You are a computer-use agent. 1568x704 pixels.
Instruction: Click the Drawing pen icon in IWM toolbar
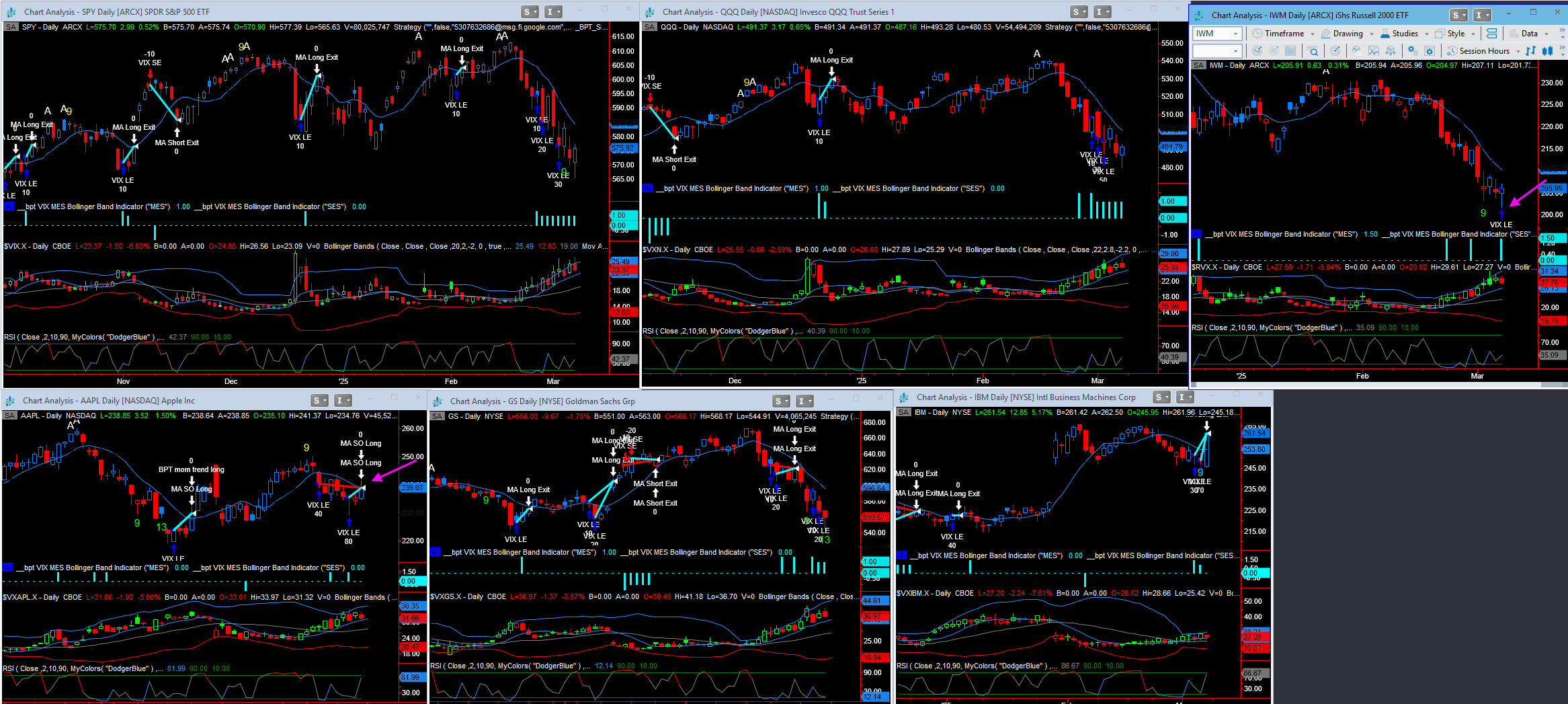(1325, 34)
